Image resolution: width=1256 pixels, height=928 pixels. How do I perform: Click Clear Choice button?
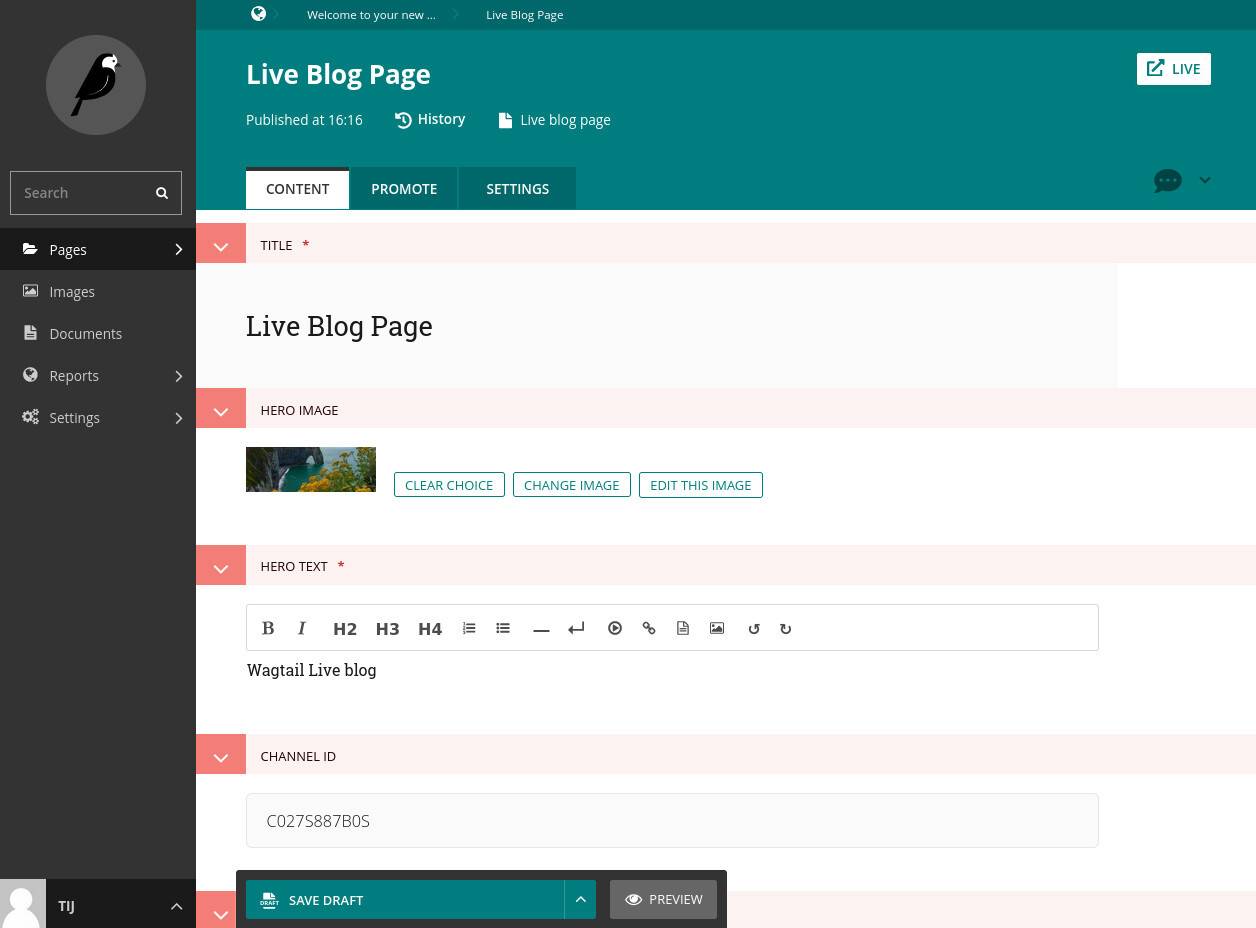coord(449,485)
